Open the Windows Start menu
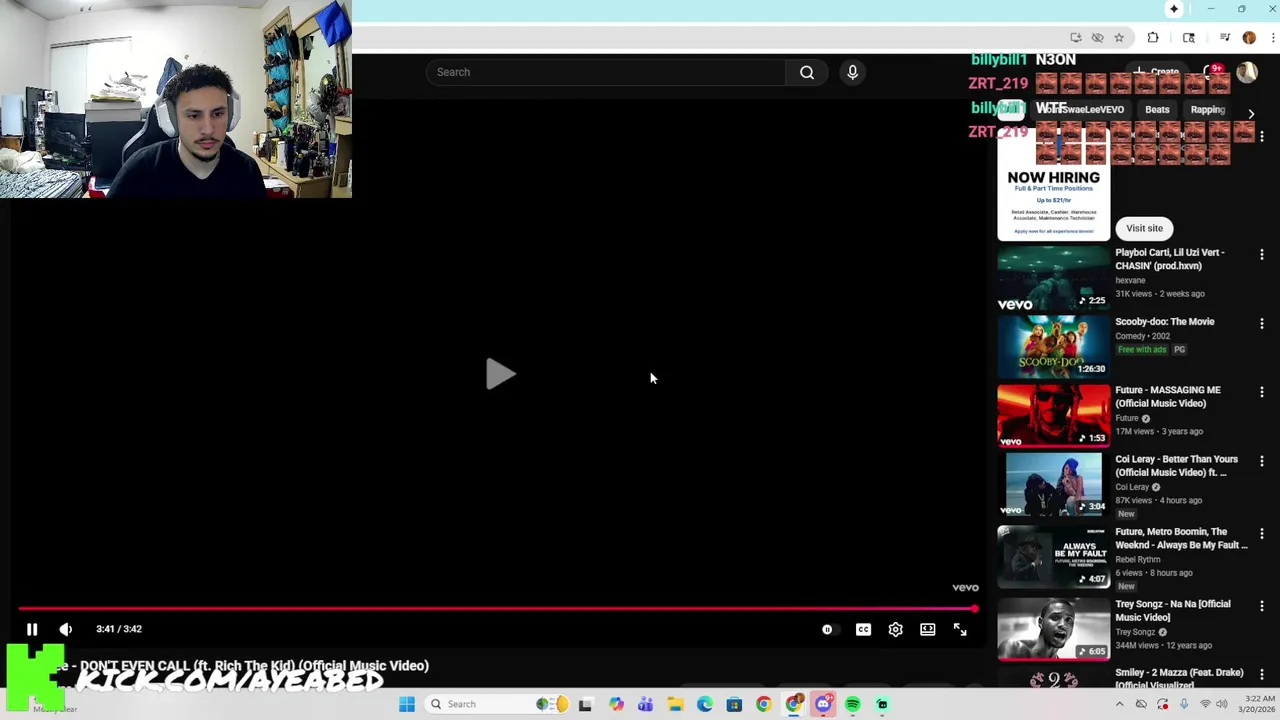 (x=407, y=704)
